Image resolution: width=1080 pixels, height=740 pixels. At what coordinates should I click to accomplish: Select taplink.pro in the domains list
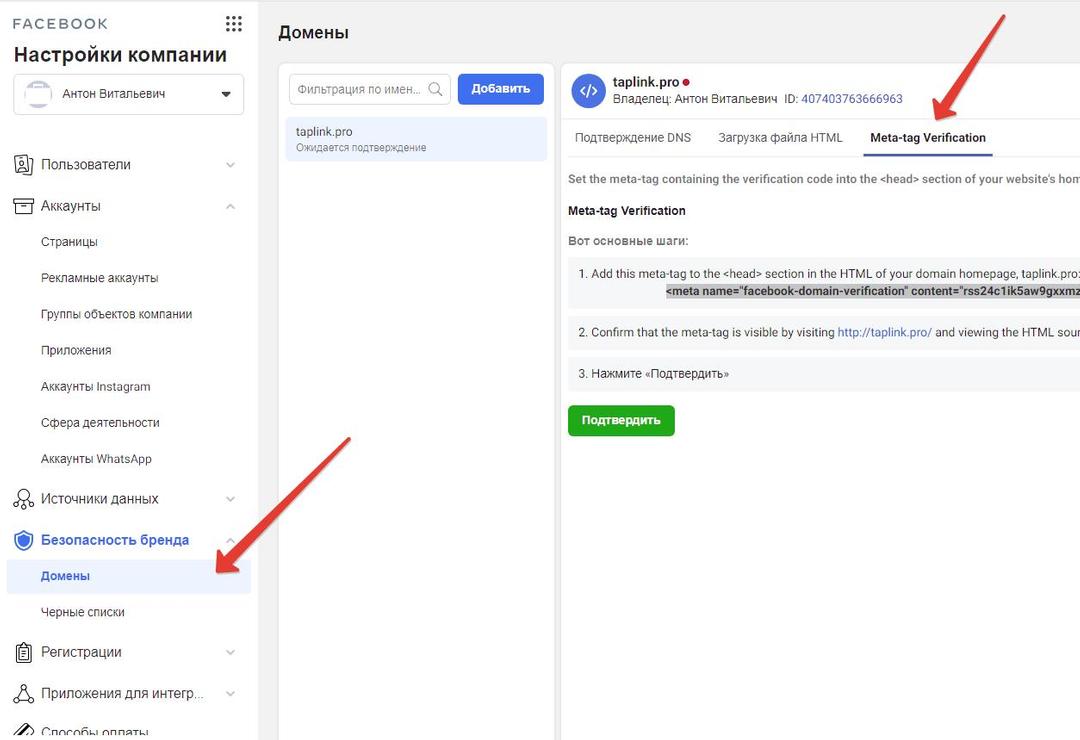coord(416,138)
